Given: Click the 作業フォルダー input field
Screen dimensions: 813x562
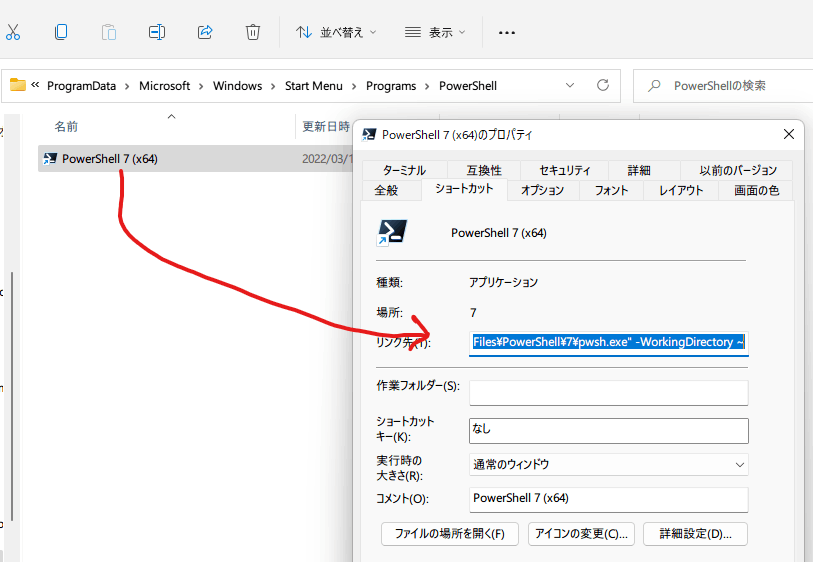Looking at the screenshot, I should 609,392.
